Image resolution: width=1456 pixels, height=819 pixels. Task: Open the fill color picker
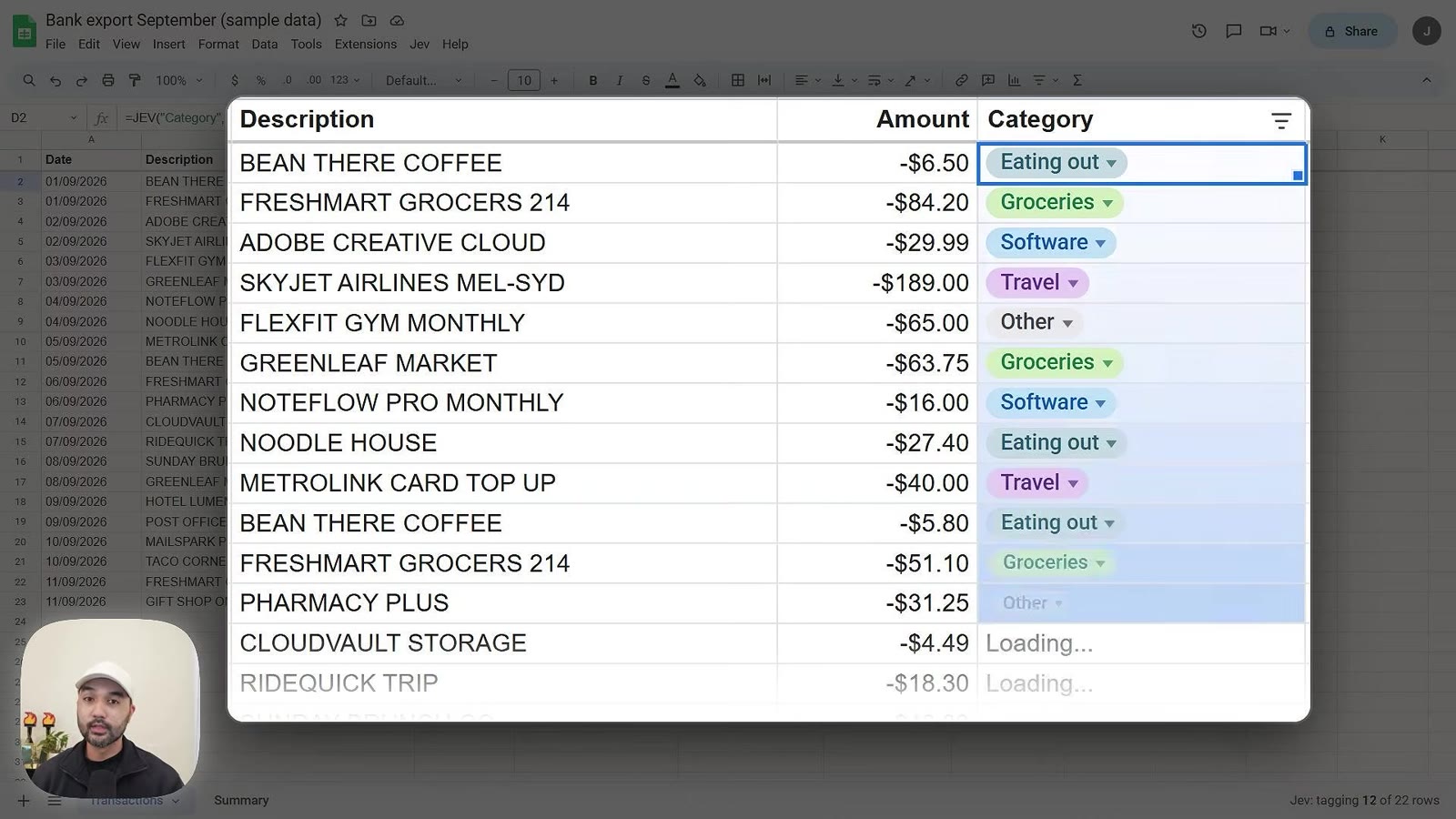pos(700,80)
